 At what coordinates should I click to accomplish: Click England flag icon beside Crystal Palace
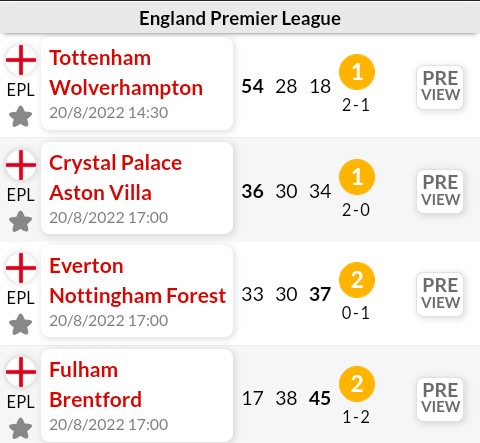[21, 165]
